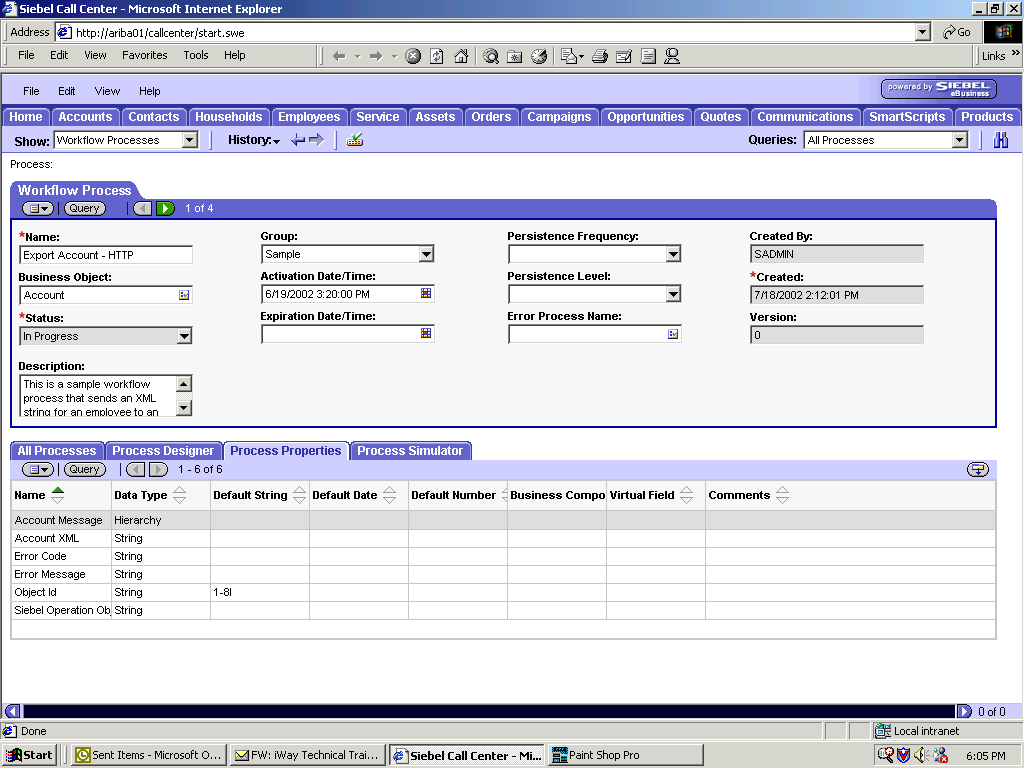The height and width of the screenshot is (768, 1024).
Task: Open the Business Object pick icon
Action: coord(184,294)
